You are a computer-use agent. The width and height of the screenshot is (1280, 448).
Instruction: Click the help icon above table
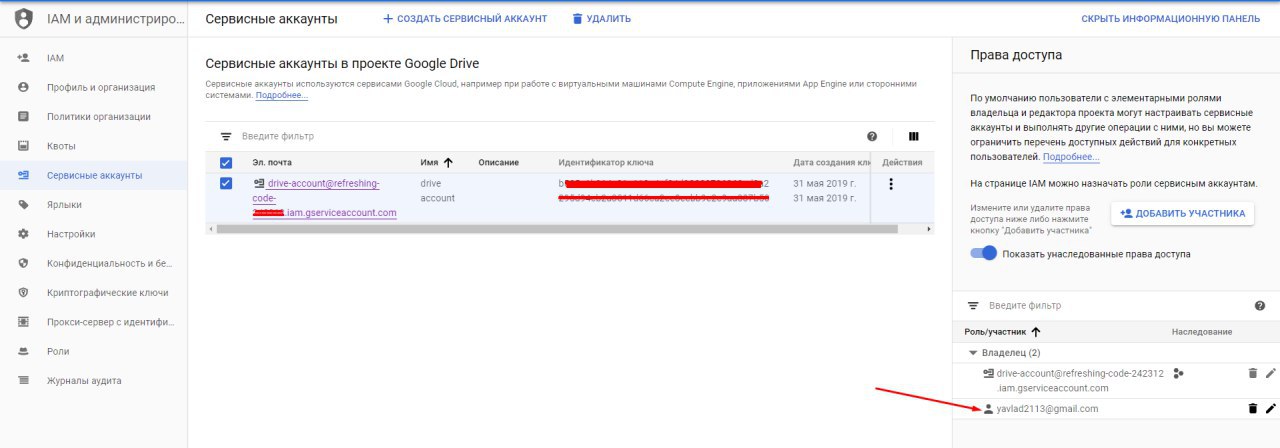click(x=872, y=136)
